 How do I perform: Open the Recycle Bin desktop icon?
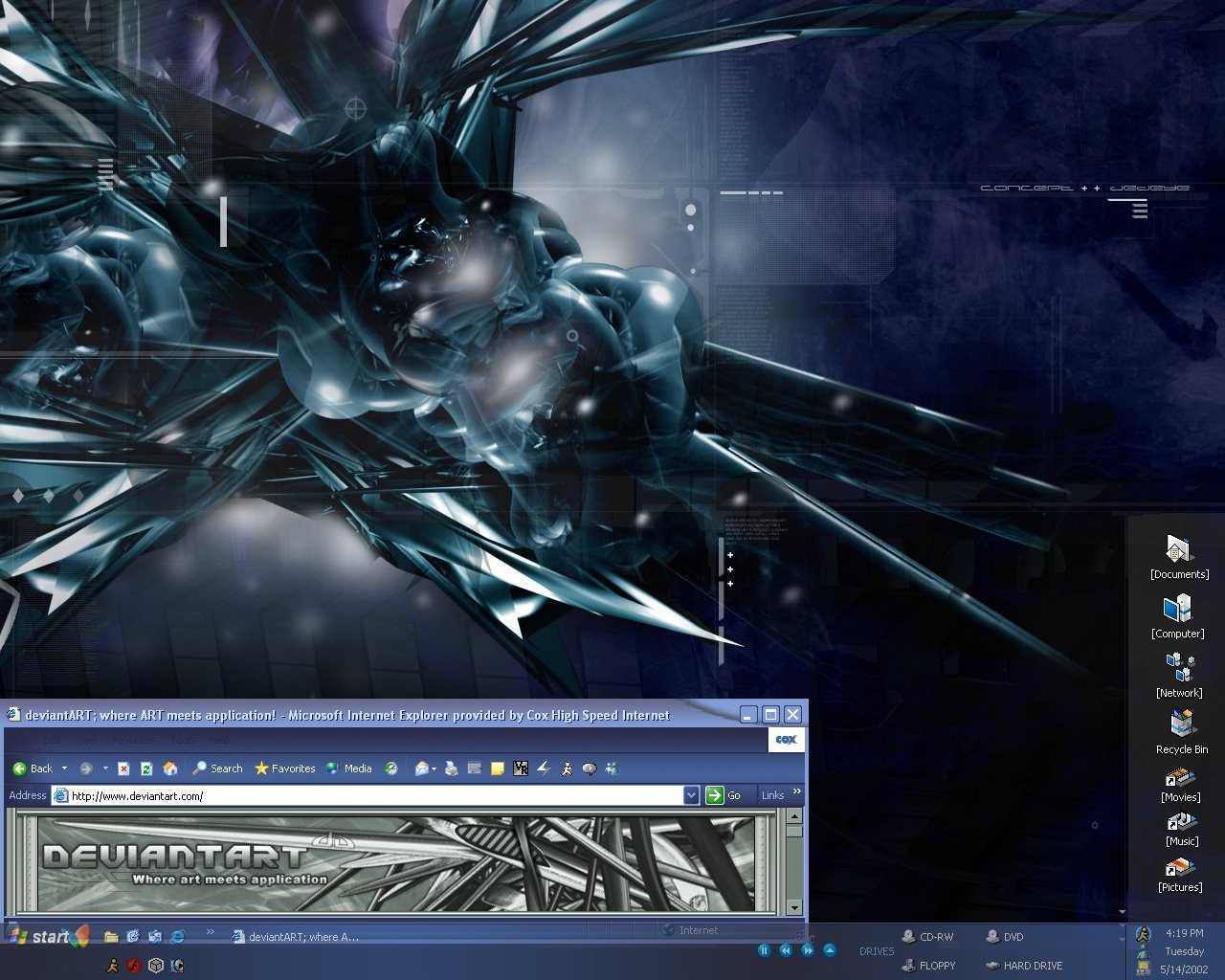[x=1182, y=733]
